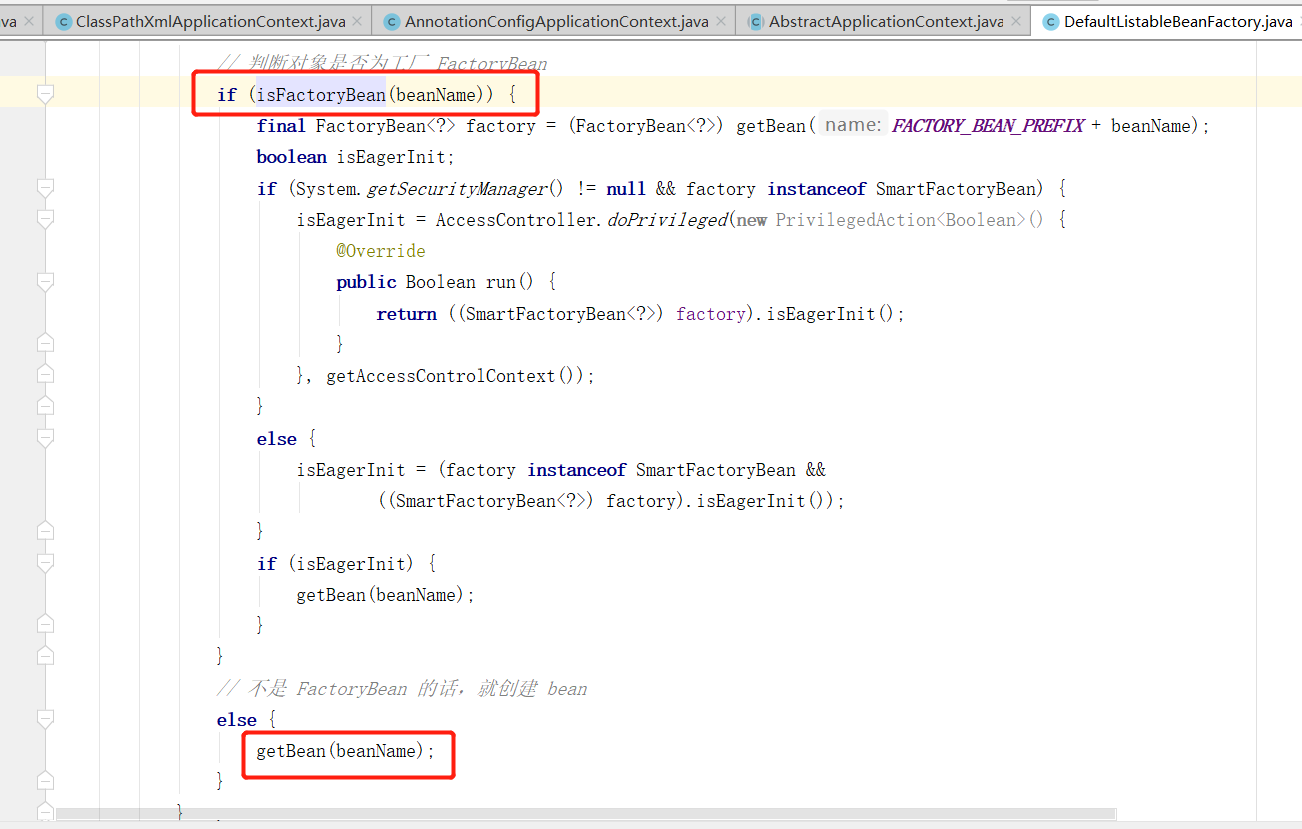Screen dimensions: 1302x829
Task: Click the horizontal scrollbar at editor bottom
Action: pos(586,814)
